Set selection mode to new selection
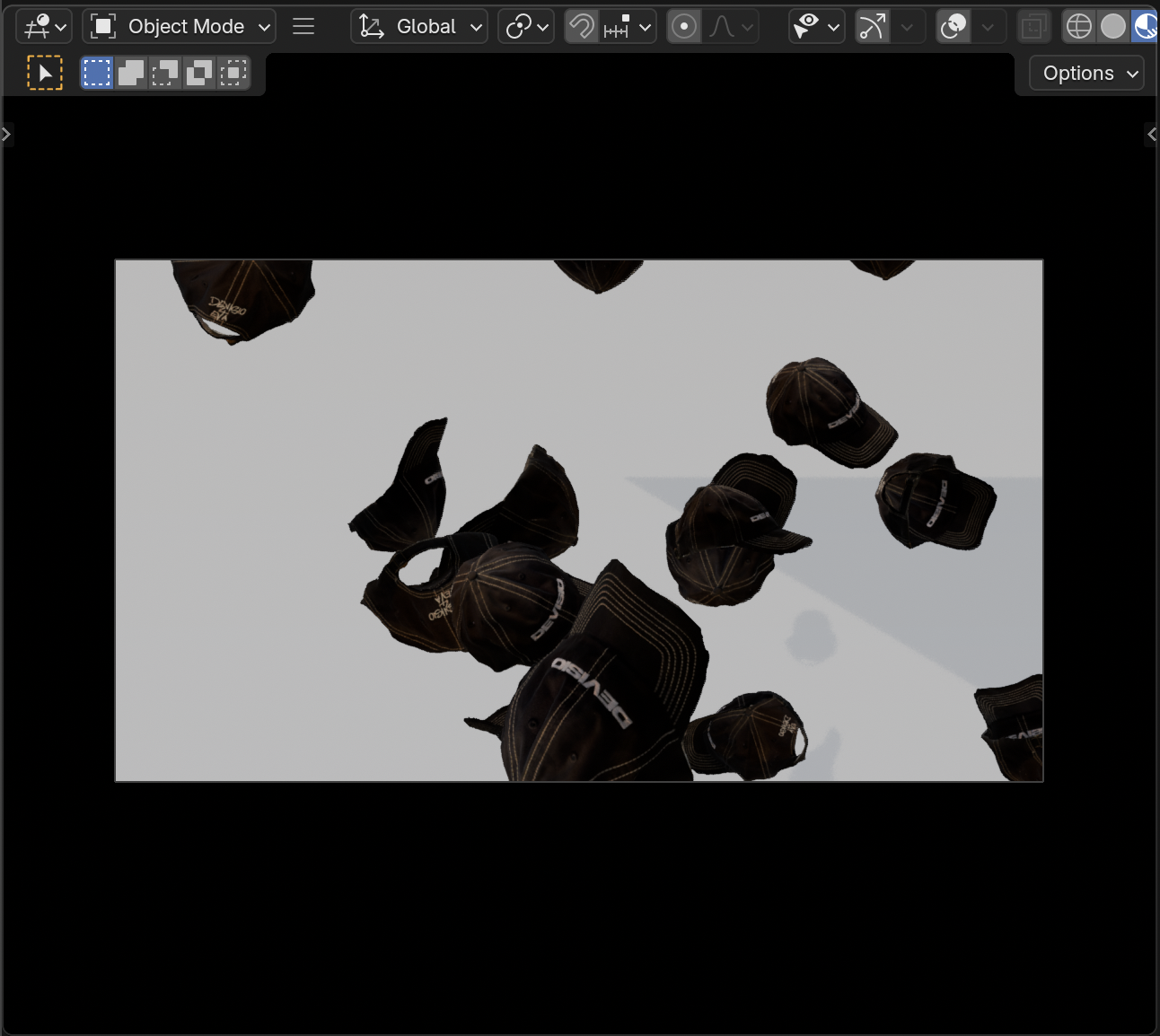The width and height of the screenshot is (1160, 1036). click(97, 73)
